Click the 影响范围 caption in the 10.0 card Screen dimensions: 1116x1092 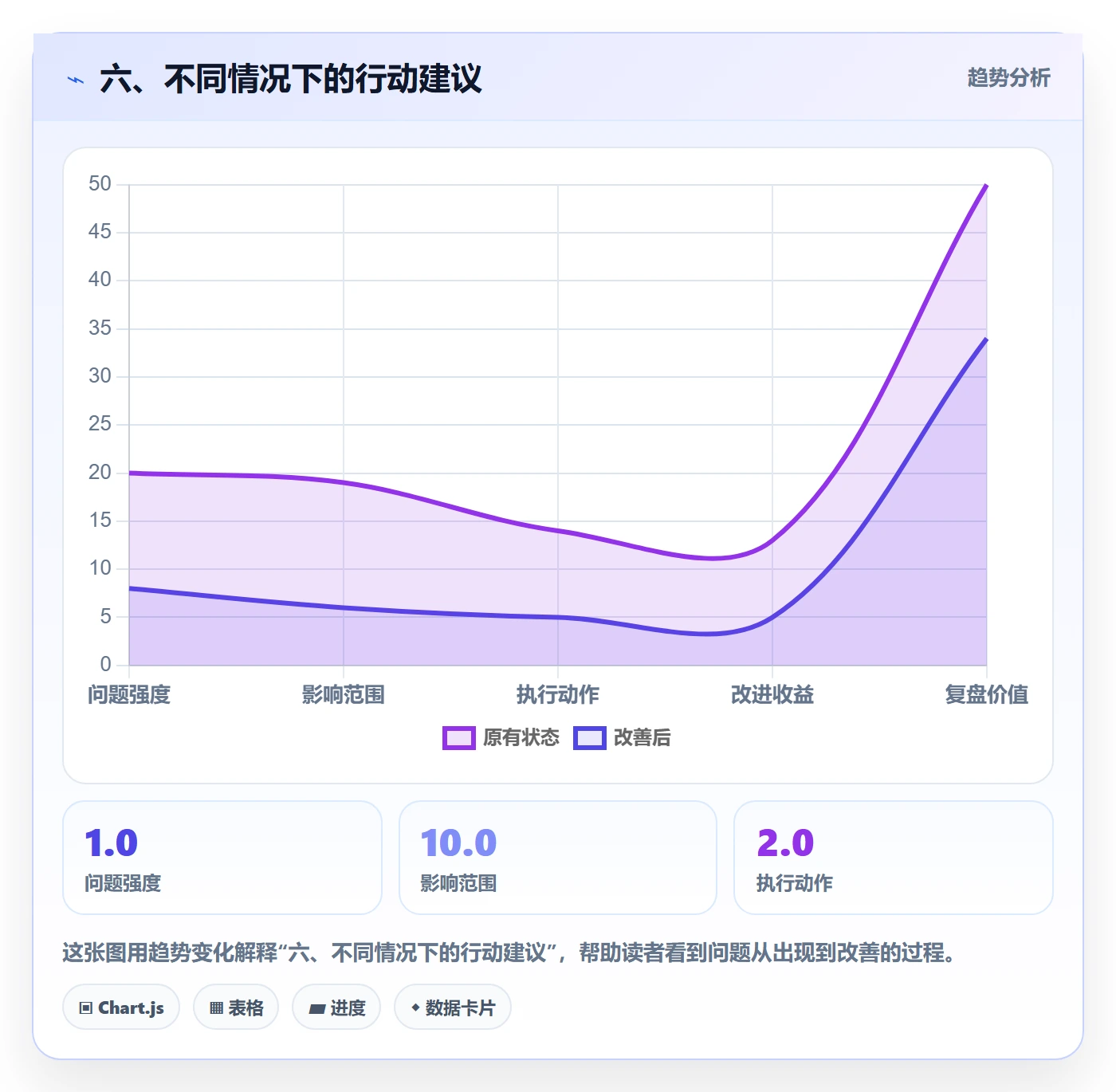pos(458,883)
